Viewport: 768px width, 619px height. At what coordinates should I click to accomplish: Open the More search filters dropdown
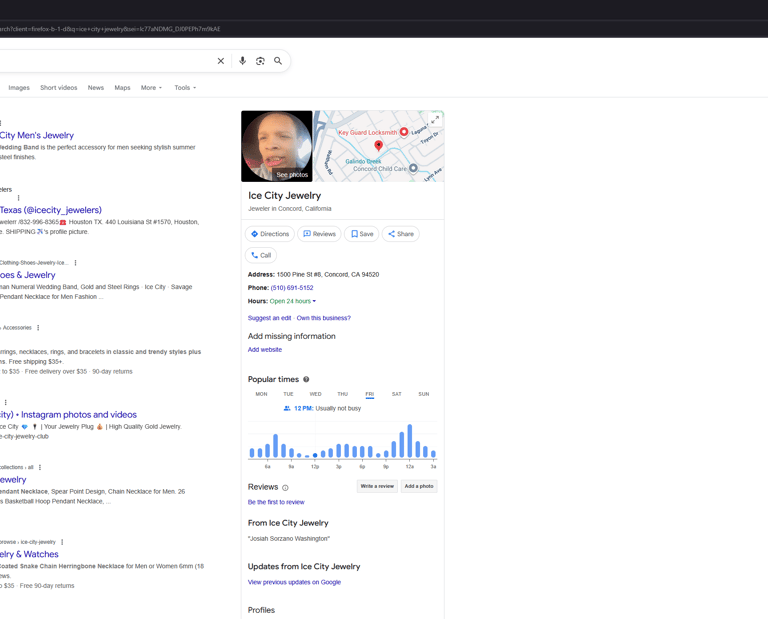point(151,88)
